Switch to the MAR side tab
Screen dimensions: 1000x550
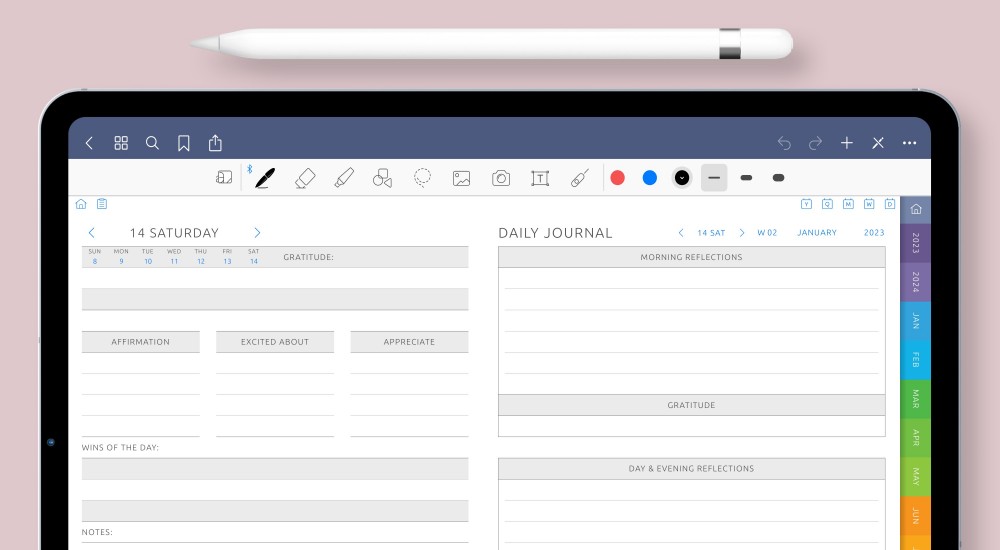tap(916, 399)
